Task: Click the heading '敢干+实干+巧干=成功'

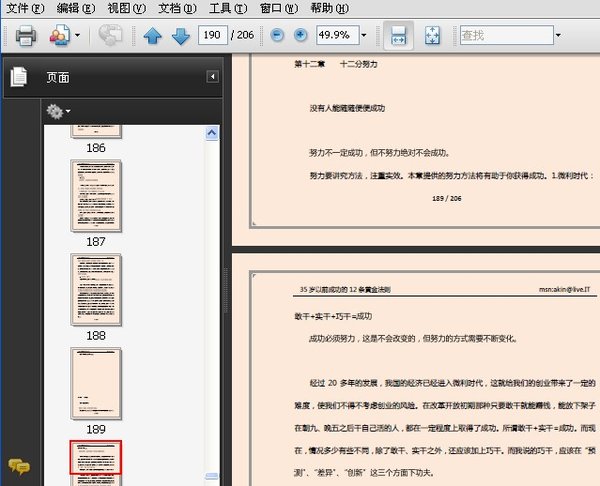Action: 333,316
